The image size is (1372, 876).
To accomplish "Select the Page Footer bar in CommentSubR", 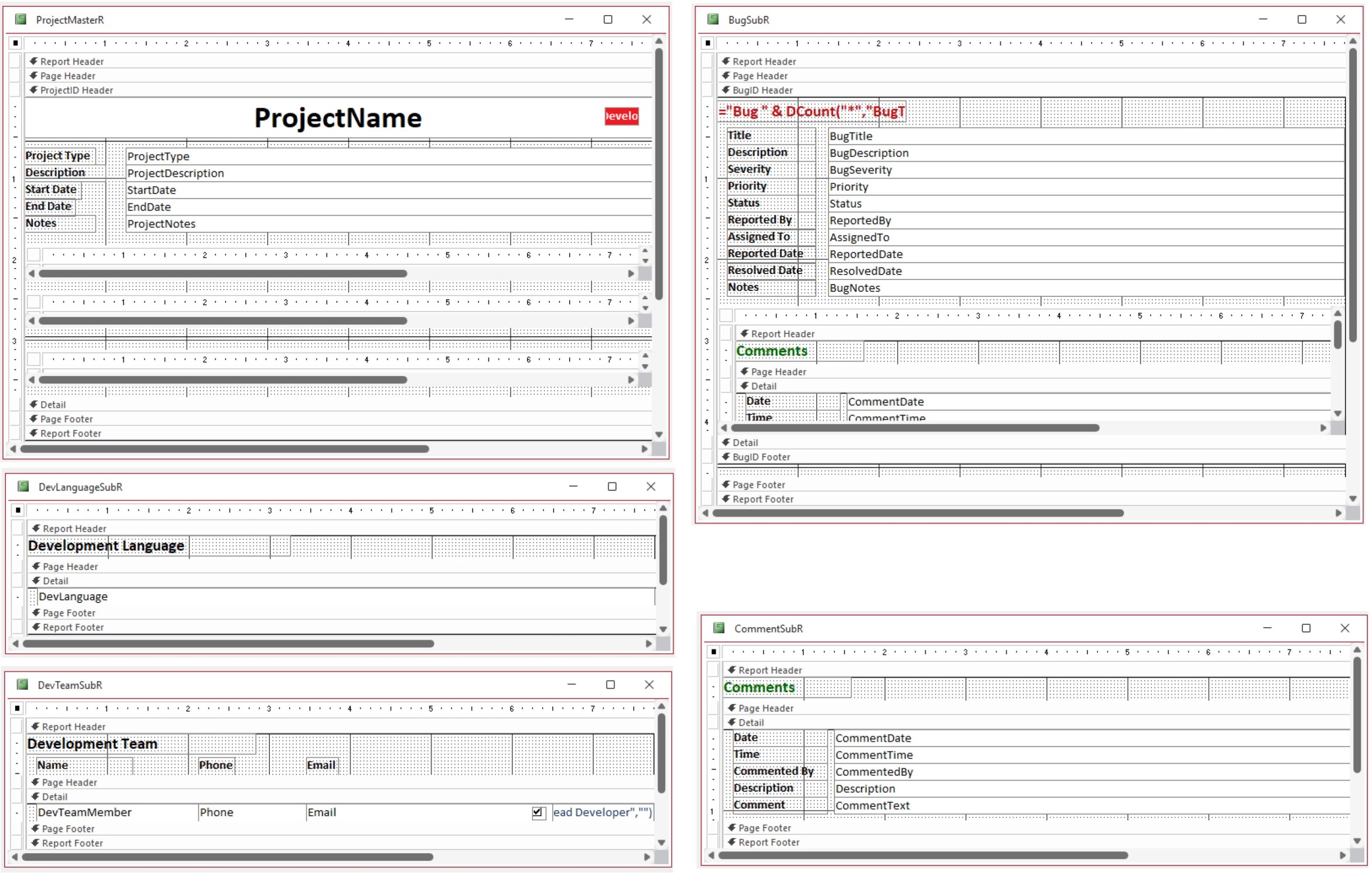I will pos(1036,828).
